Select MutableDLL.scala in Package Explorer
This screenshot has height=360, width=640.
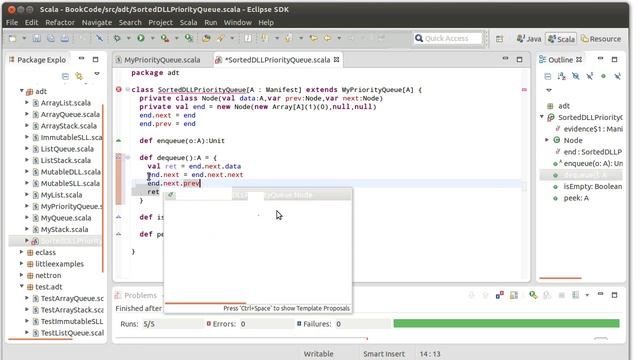pos(70,172)
